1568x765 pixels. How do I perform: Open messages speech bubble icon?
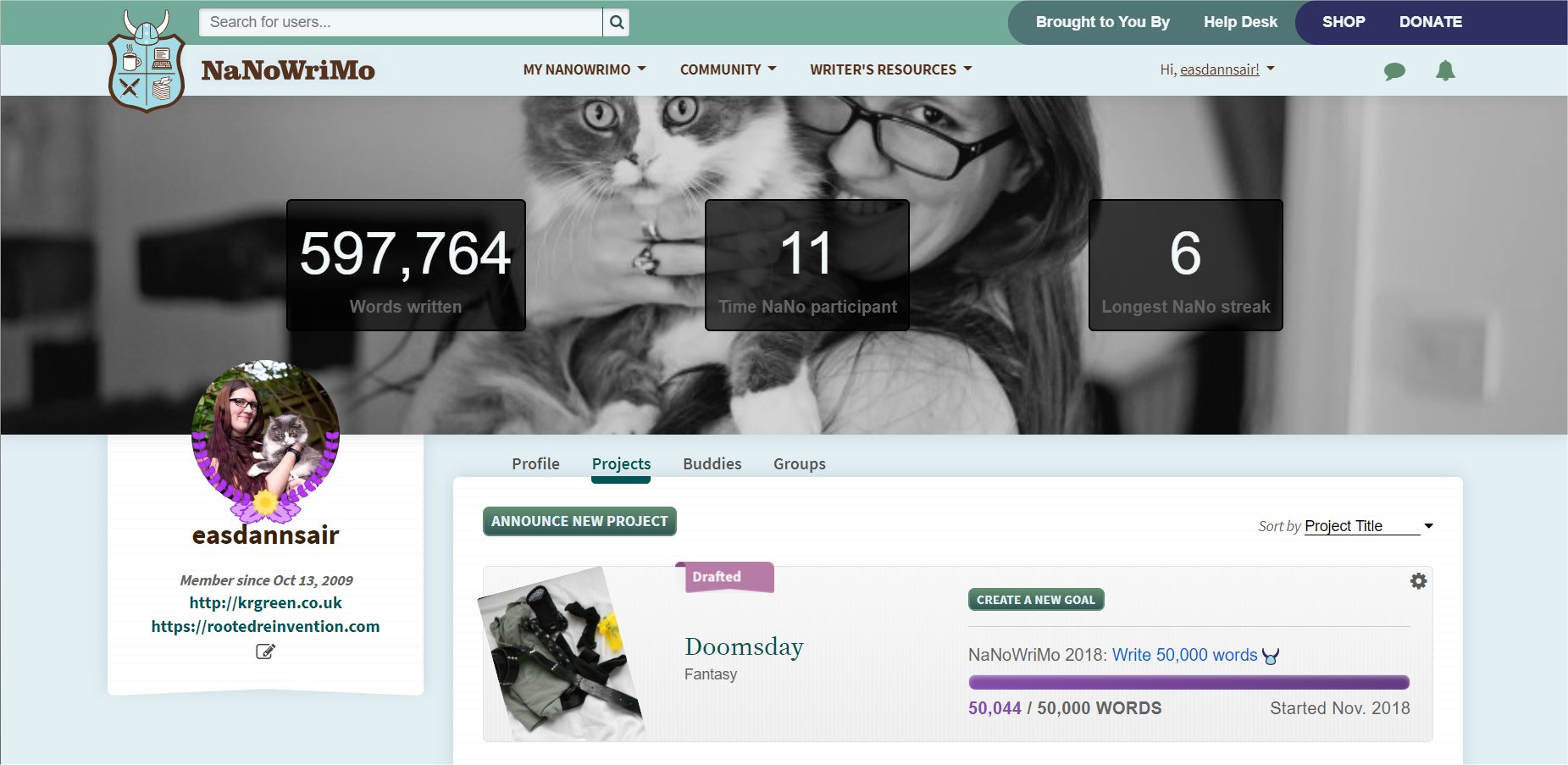pos(1394,71)
